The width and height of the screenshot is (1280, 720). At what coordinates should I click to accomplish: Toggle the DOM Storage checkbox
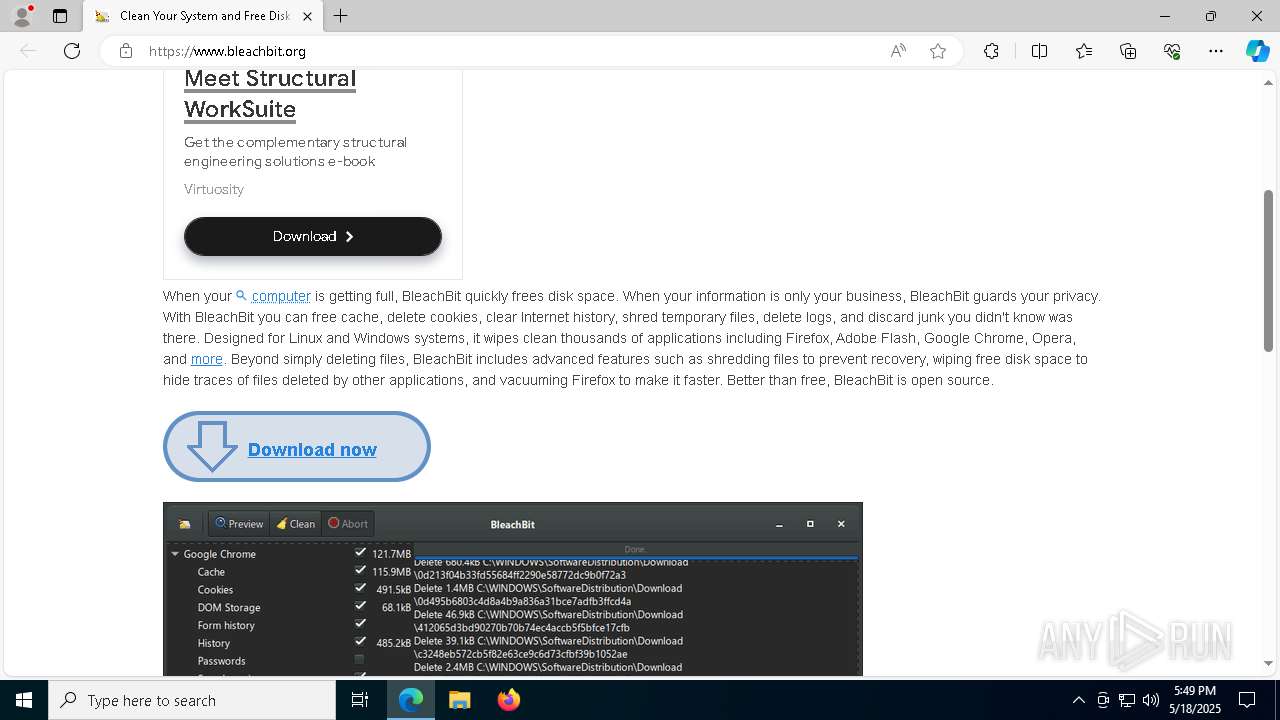pyautogui.click(x=360, y=606)
